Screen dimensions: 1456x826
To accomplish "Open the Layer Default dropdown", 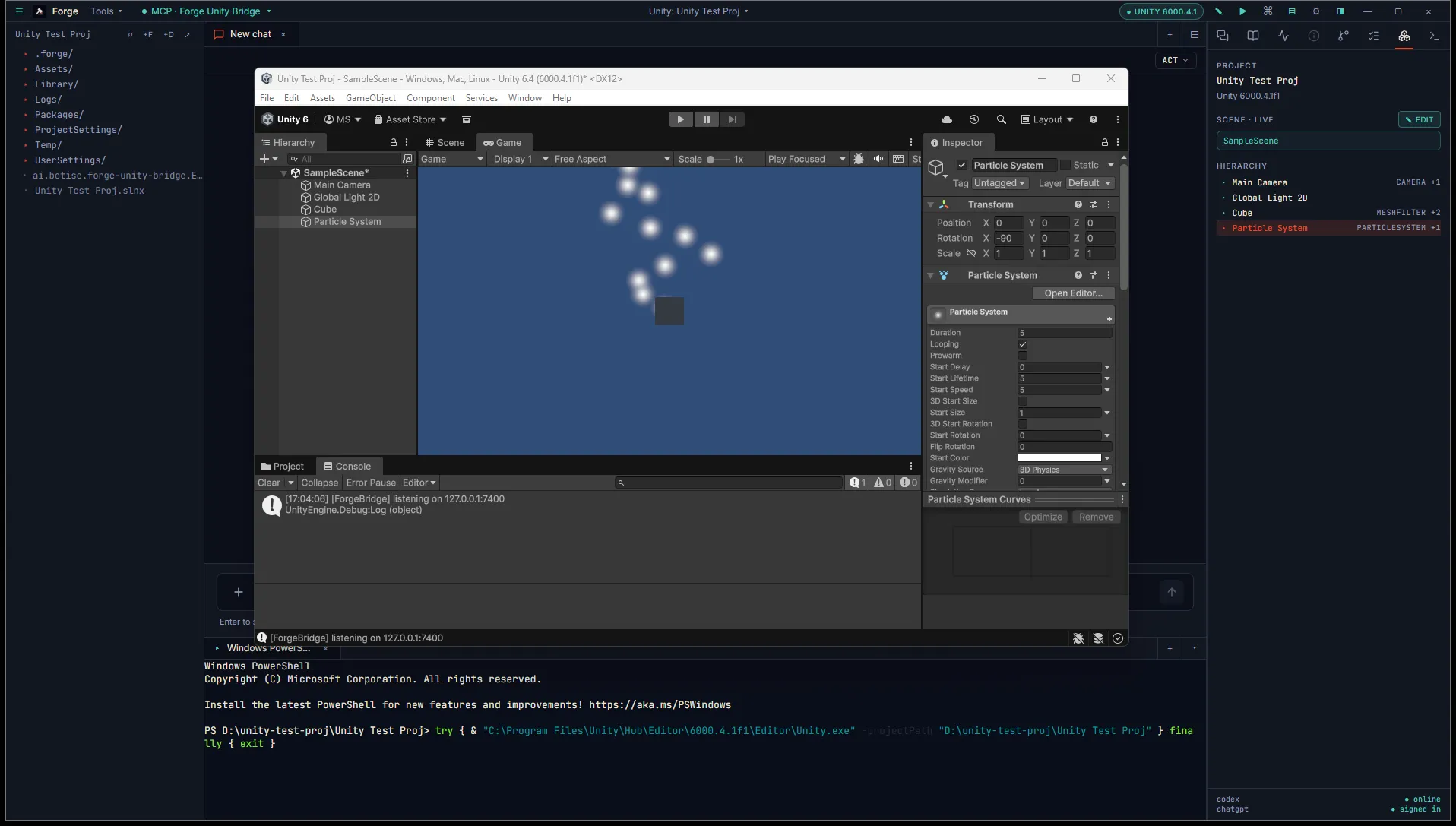I will coord(1090,183).
